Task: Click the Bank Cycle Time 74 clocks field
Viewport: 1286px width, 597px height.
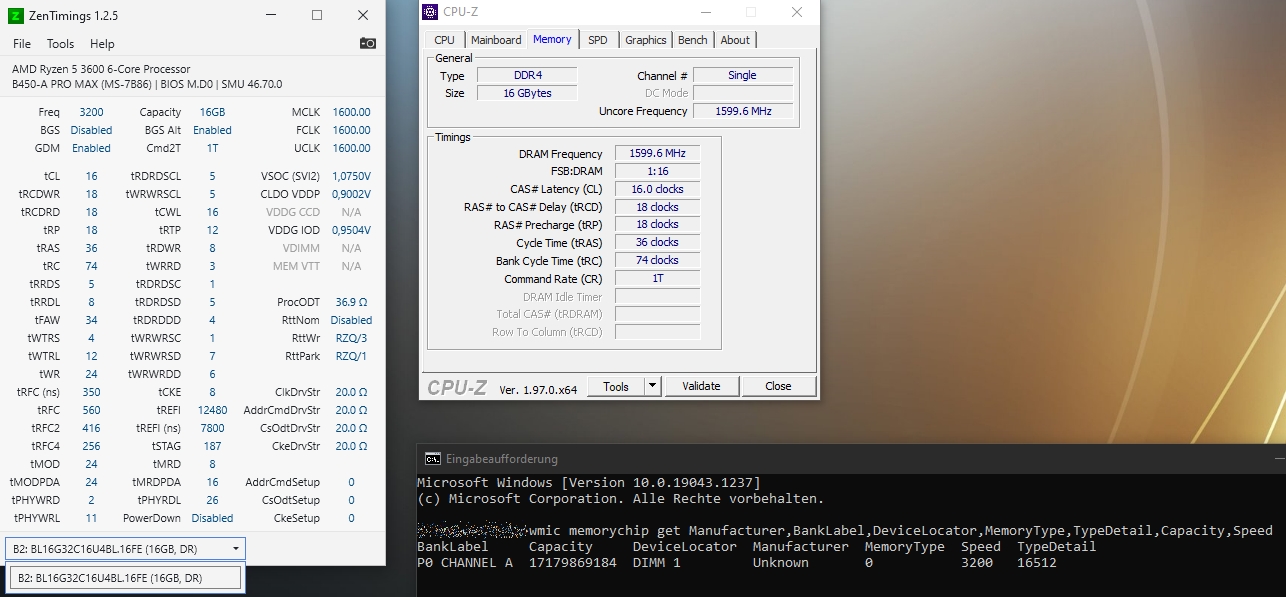Action: point(657,260)
